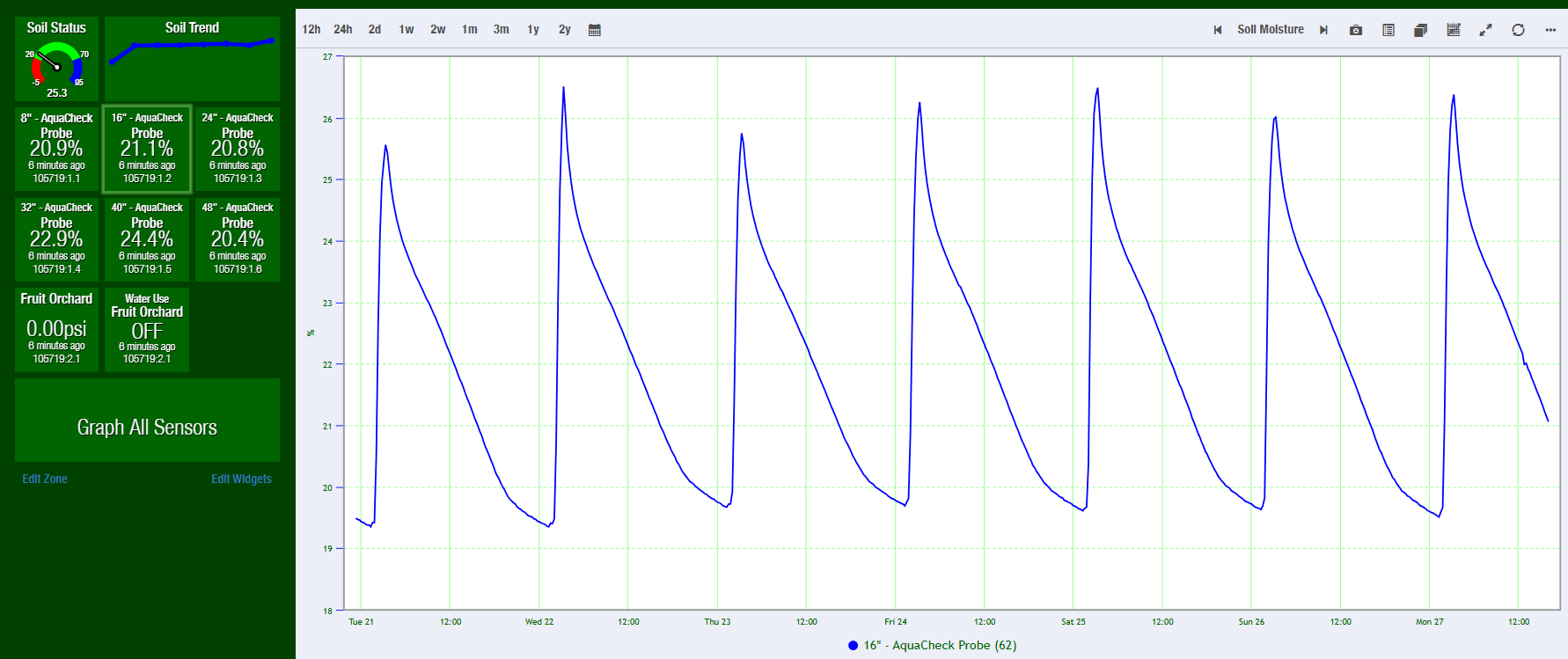This screenshot has height=659, width=1568.
Task: Take a snapshot with camera icon
Action: point(1356,30)
